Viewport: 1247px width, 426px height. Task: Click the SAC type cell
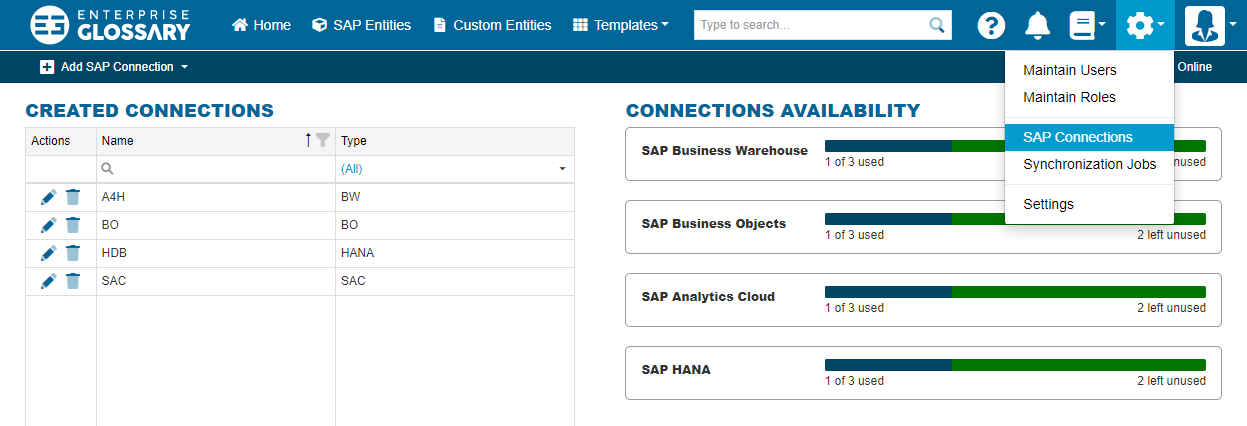(455, 281)
